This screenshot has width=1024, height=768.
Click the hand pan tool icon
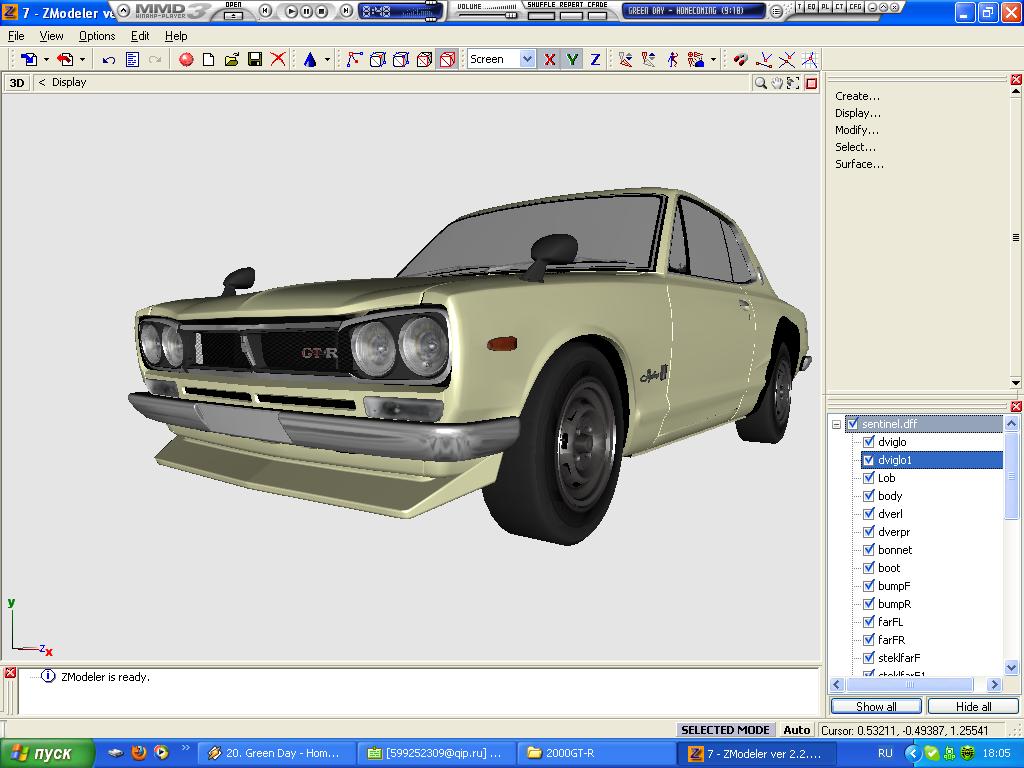pos(777,83)
